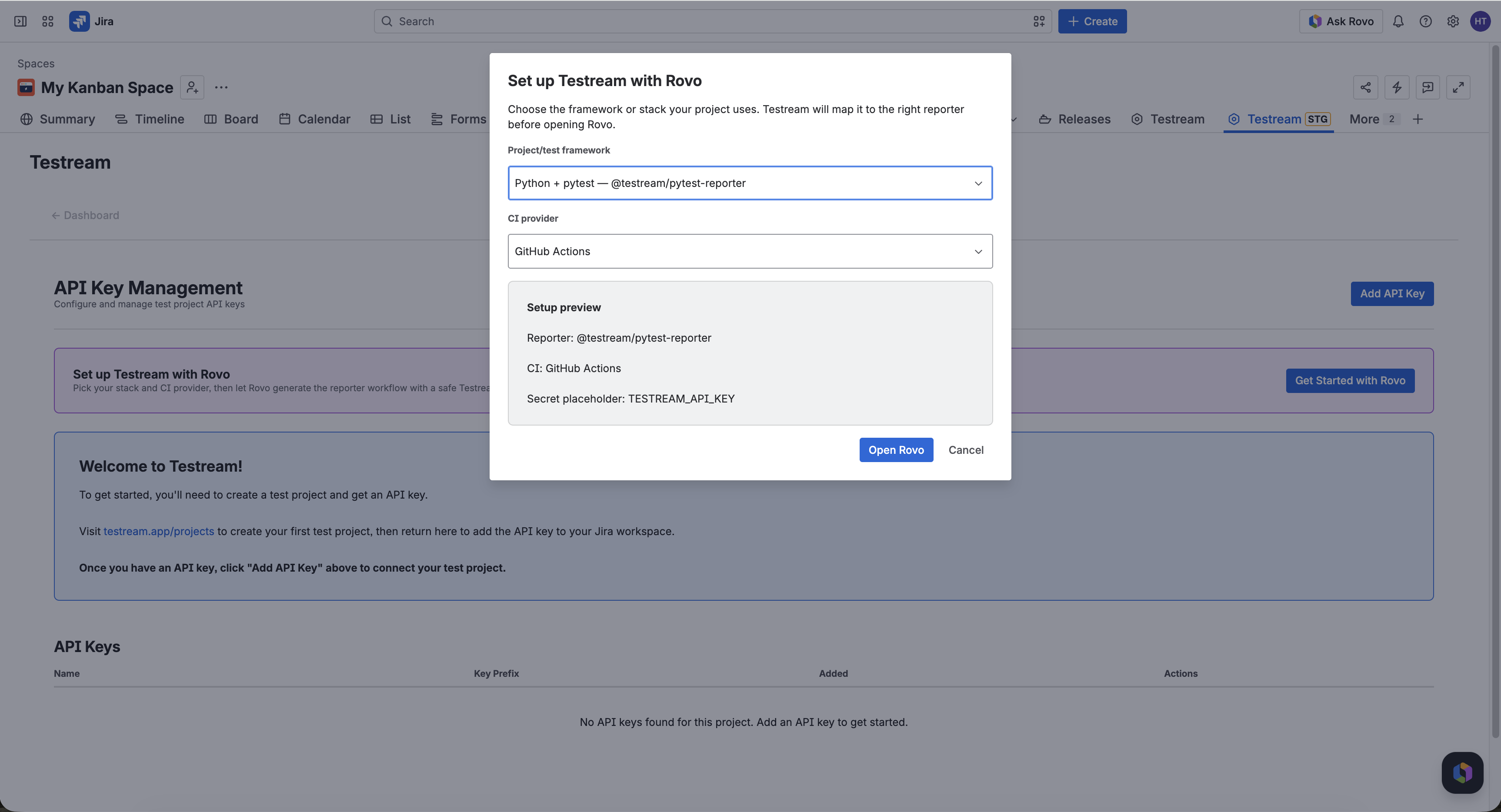Open the app switcher grid icon

[x=48, y=22]
